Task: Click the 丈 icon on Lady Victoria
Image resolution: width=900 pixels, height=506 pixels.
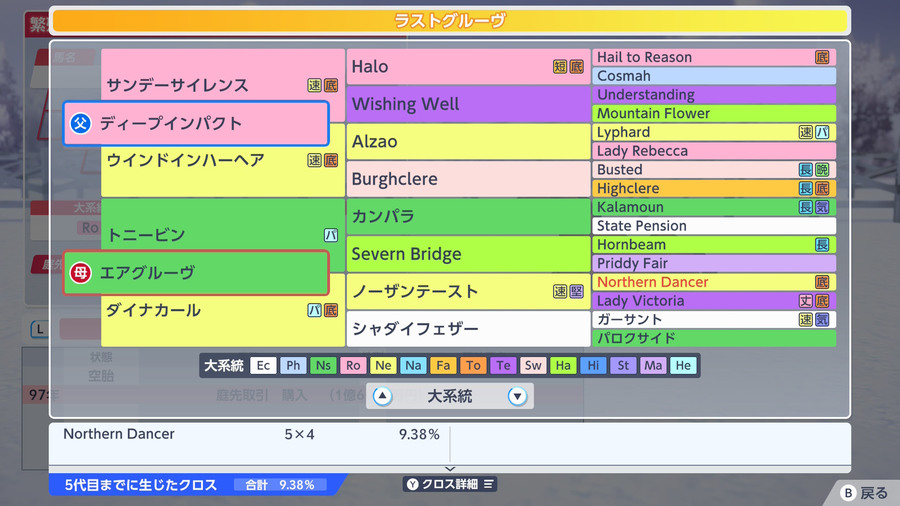Action: tap(805, 301)
